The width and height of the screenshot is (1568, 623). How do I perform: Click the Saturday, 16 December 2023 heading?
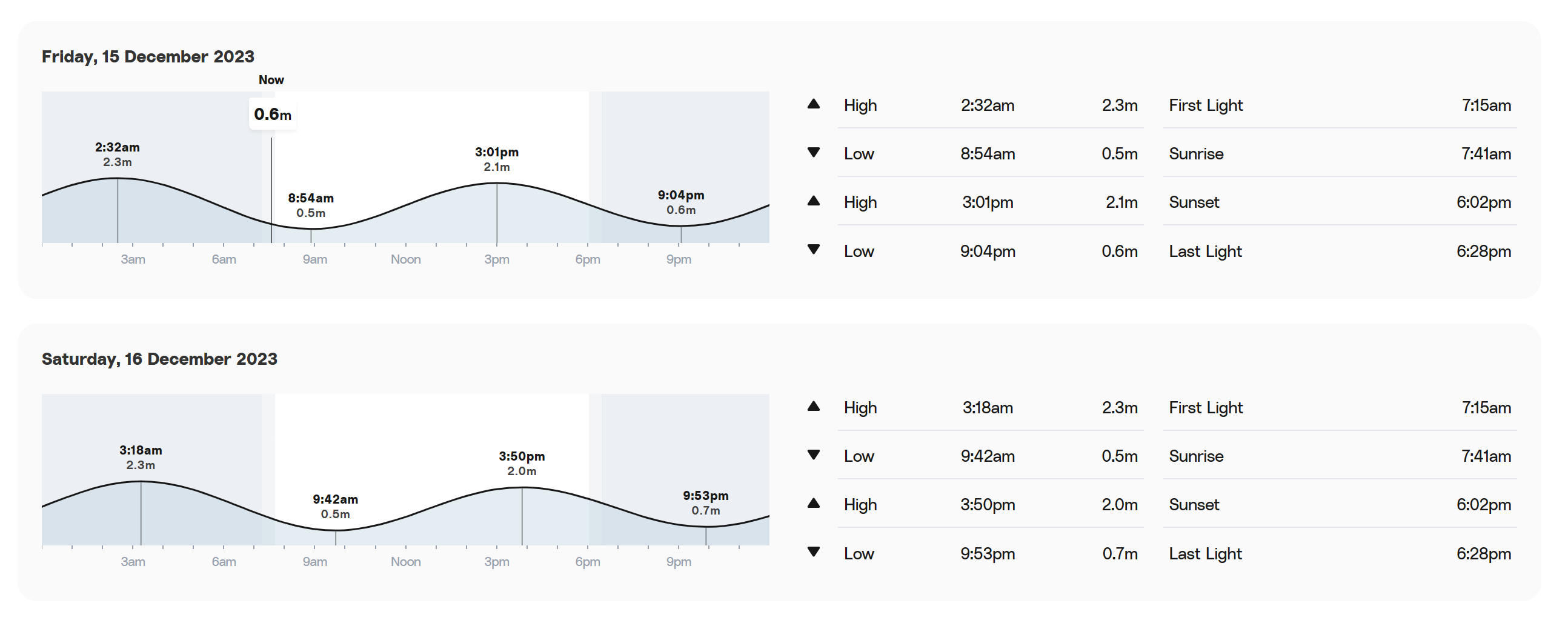tap(159, 359)
